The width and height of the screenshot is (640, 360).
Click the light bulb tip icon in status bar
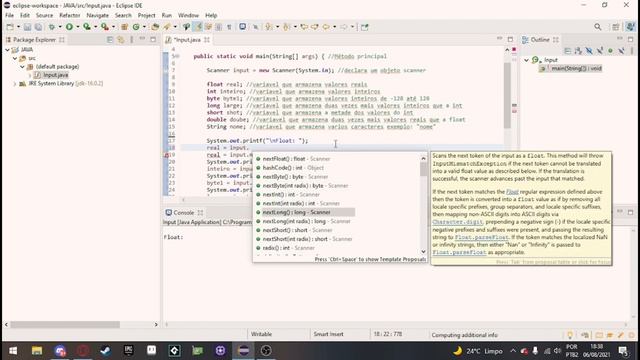pos(570,335)
